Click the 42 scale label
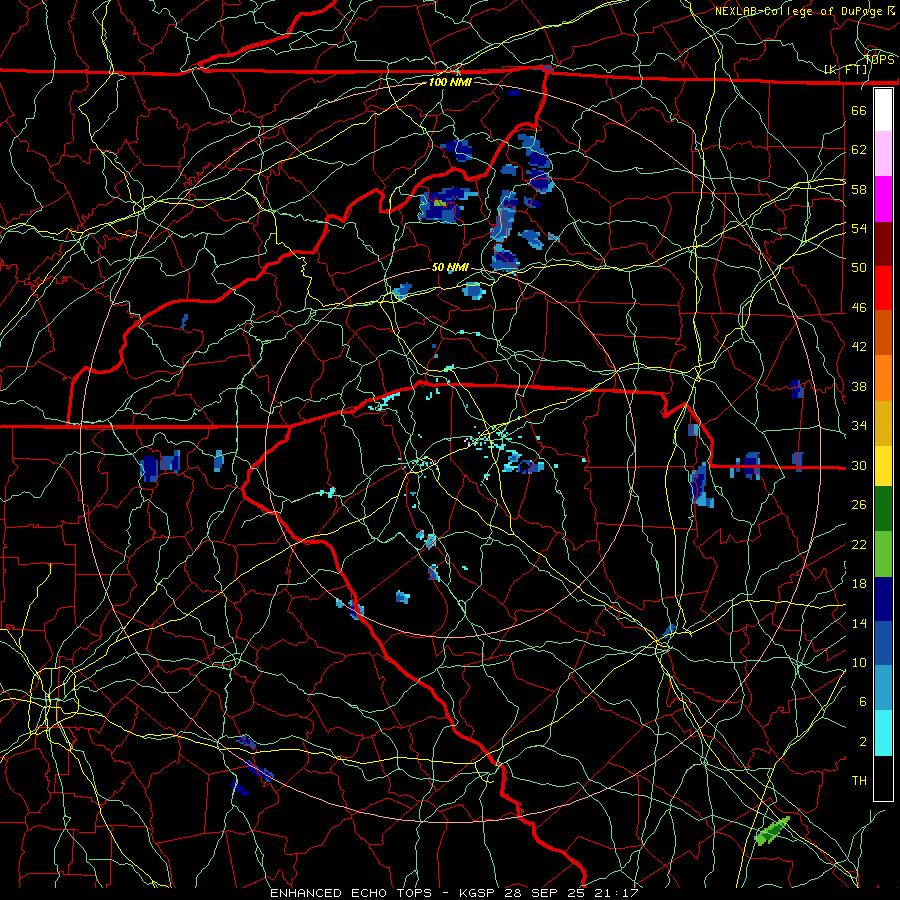 pyautogui.click(x=859, y=347)
